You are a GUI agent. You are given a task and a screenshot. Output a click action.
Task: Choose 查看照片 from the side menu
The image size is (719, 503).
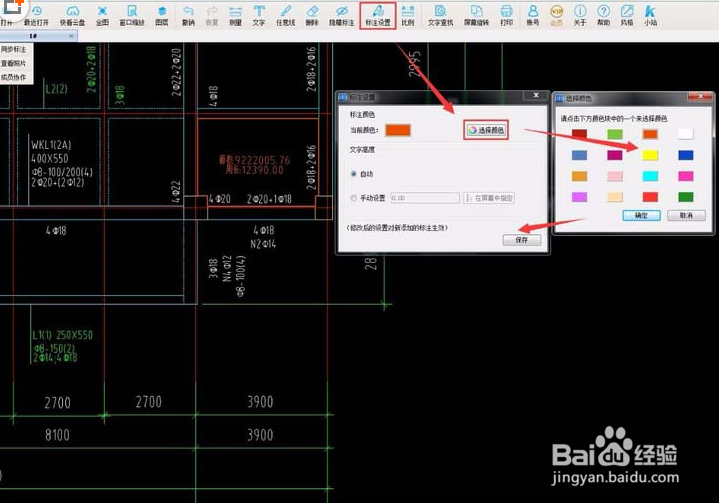(x=14, y=63)
